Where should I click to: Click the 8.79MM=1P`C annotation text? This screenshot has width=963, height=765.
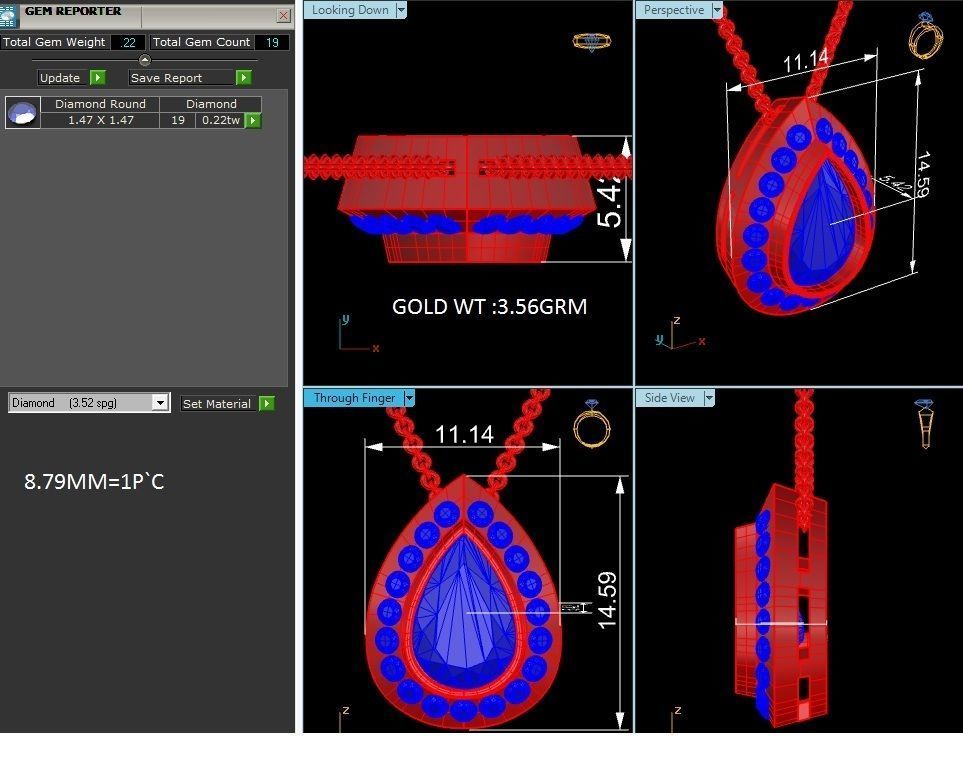point(94,481)
